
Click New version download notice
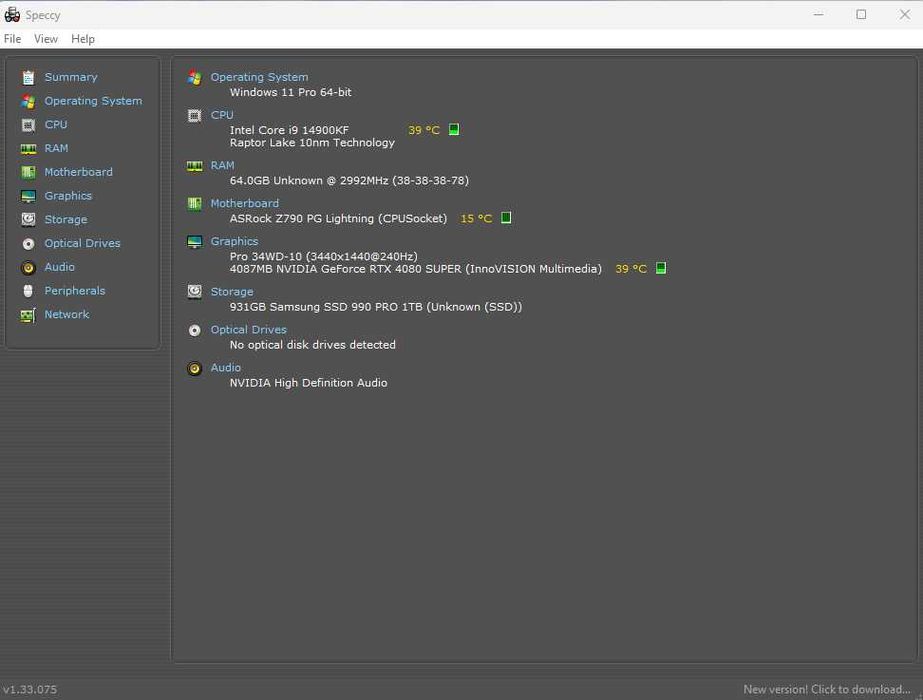click(827, 689)
